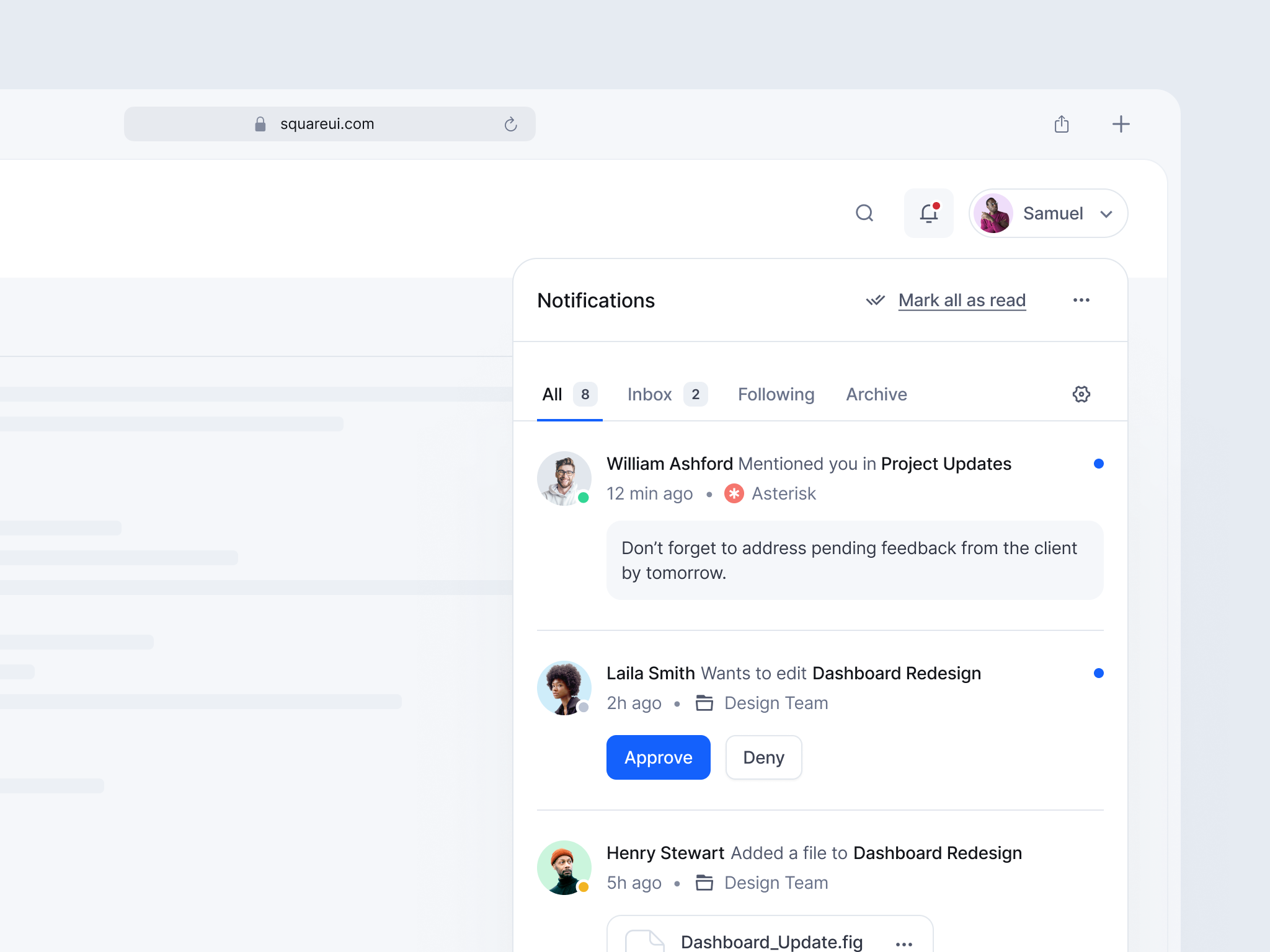This screenshot has height=952, width=1270.
Task: Open the notification bell icon
Action: (928, 213)
